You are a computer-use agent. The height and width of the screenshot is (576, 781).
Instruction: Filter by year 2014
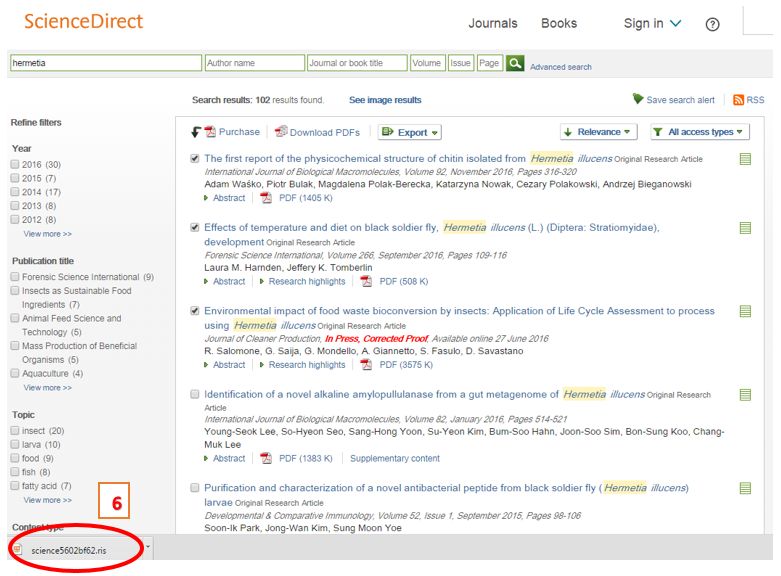[x=15, y=192]
